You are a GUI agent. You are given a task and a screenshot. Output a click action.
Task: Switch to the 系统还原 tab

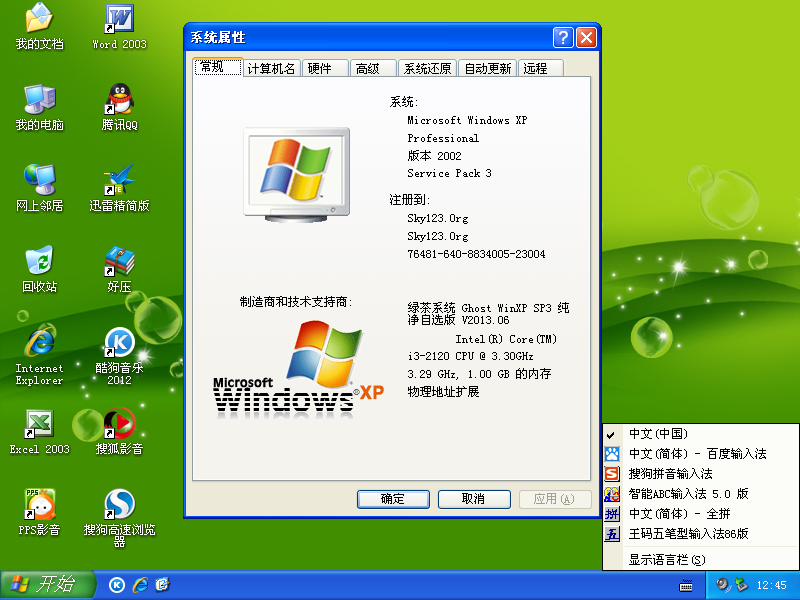pyautogui.click(x=427, y=68)
